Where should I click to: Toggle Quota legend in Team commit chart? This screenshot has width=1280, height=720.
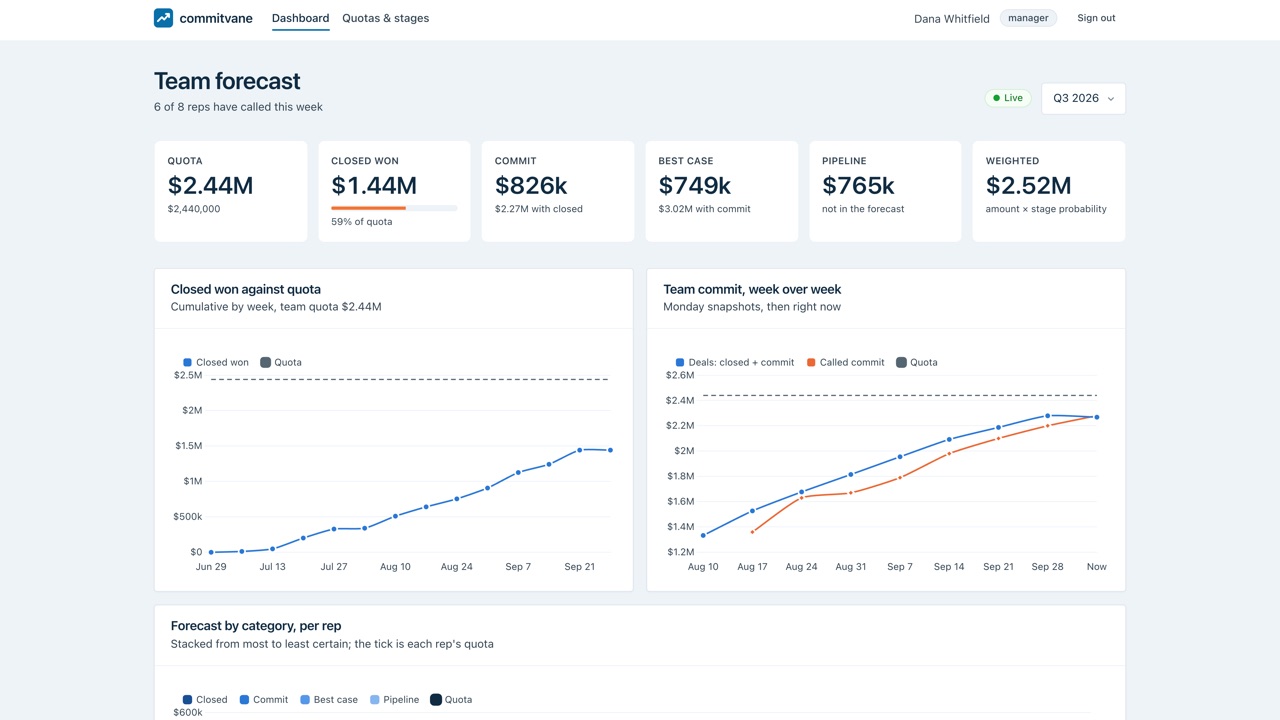tap(917, 362)
